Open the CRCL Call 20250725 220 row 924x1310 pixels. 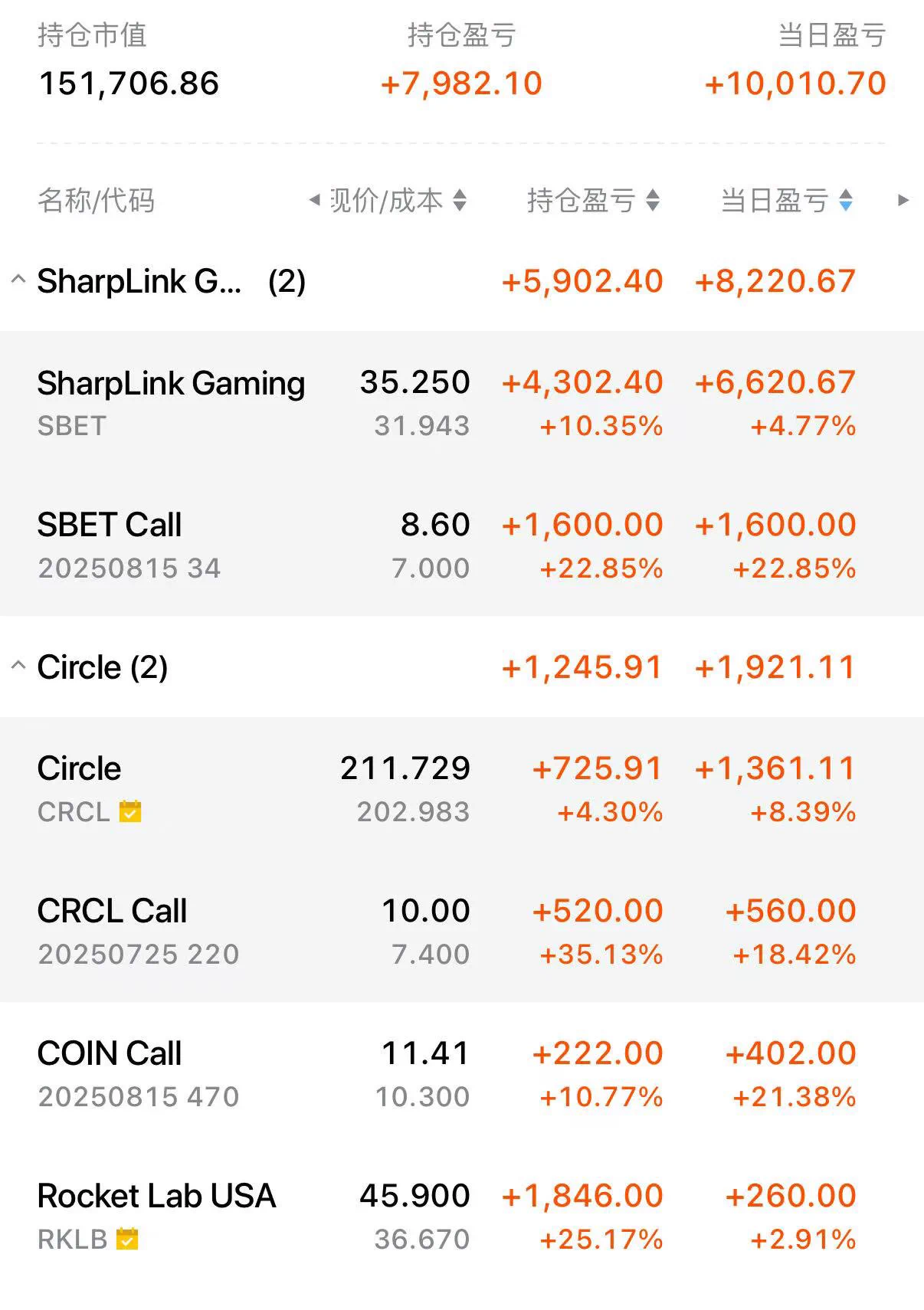click(462, 931)
